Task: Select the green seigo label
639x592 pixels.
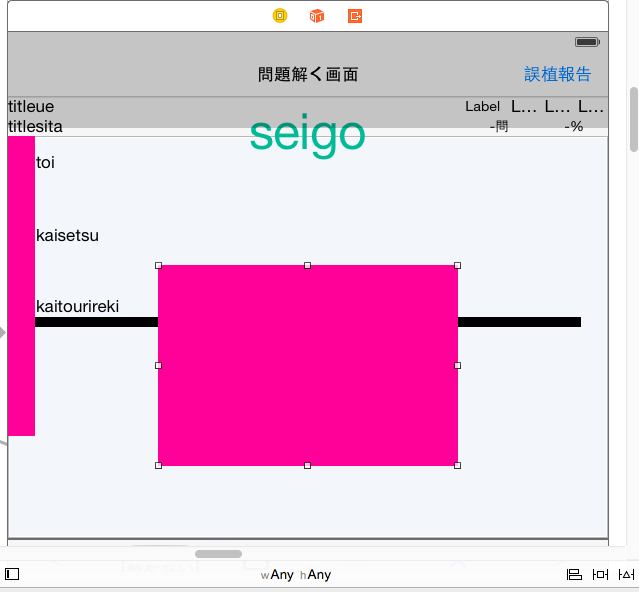Action: coord(307,135)
